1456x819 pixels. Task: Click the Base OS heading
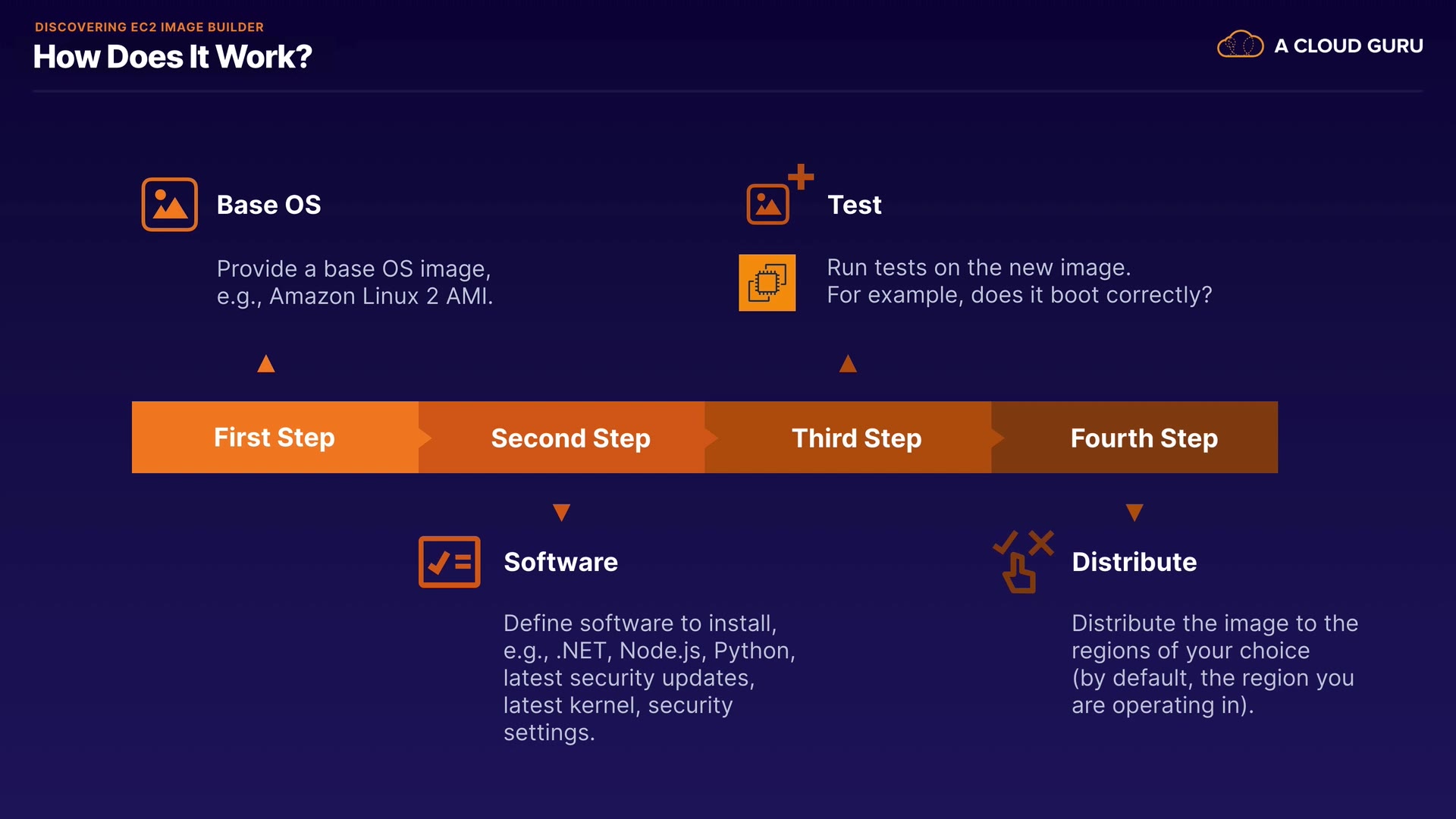pyautogui.click(x=268, y=205)
